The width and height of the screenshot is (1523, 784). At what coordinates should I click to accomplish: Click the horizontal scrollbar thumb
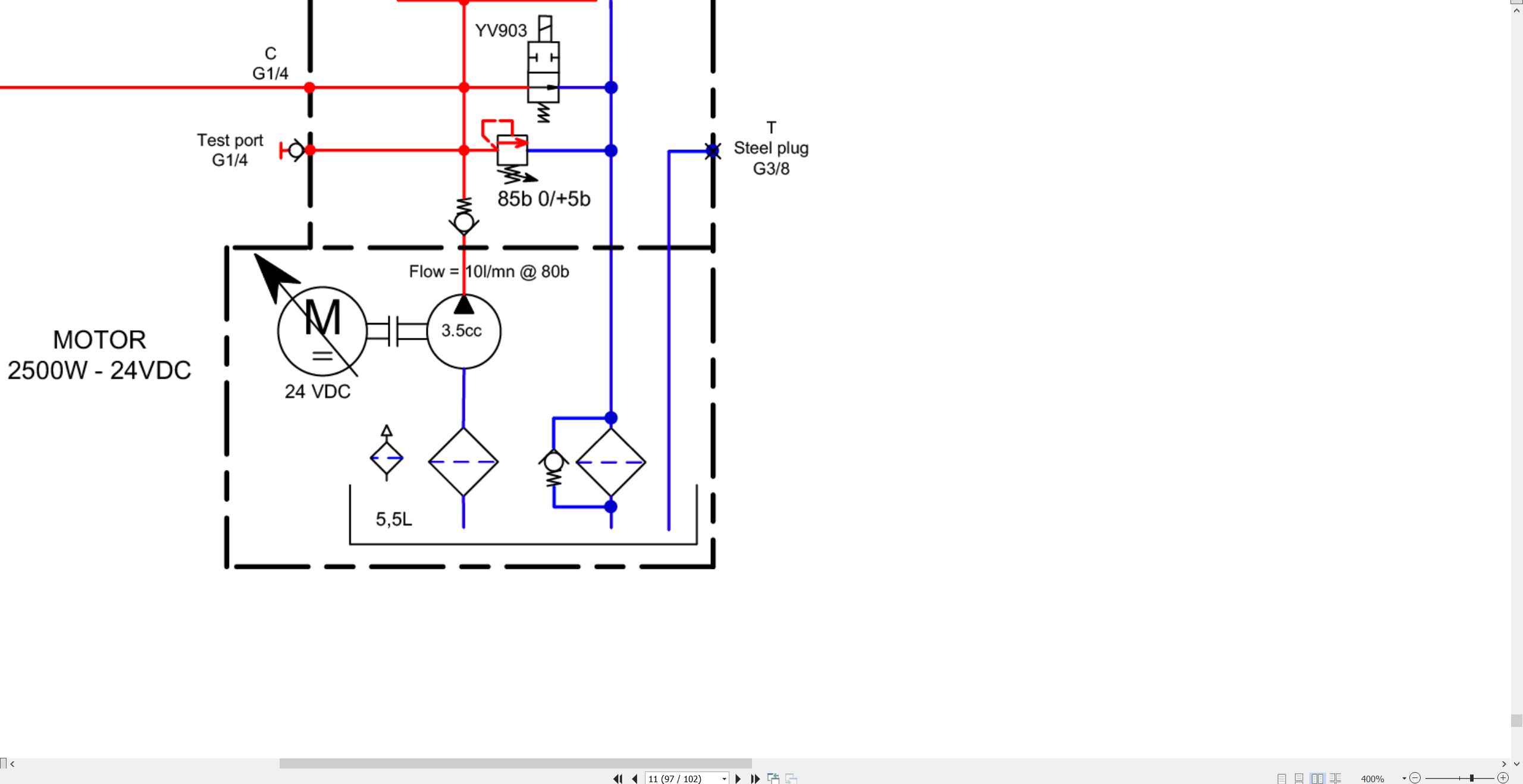515,764
